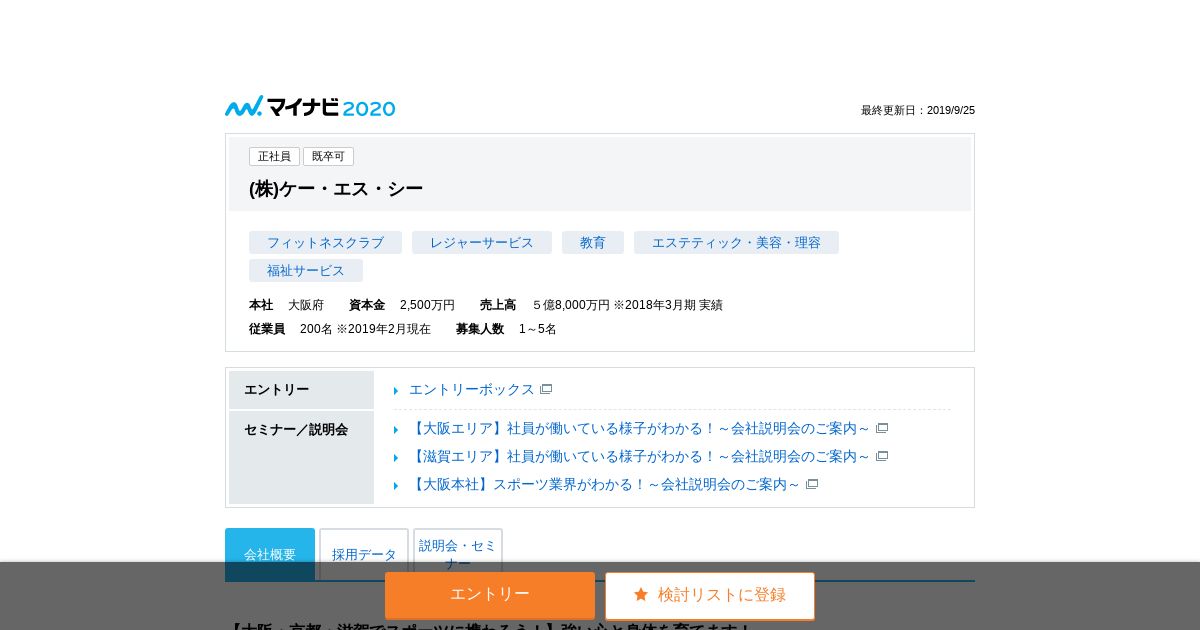Click the 従業員 200名 value
The height and width of the screenshot is (630, 1200).
tap(365, 329)
